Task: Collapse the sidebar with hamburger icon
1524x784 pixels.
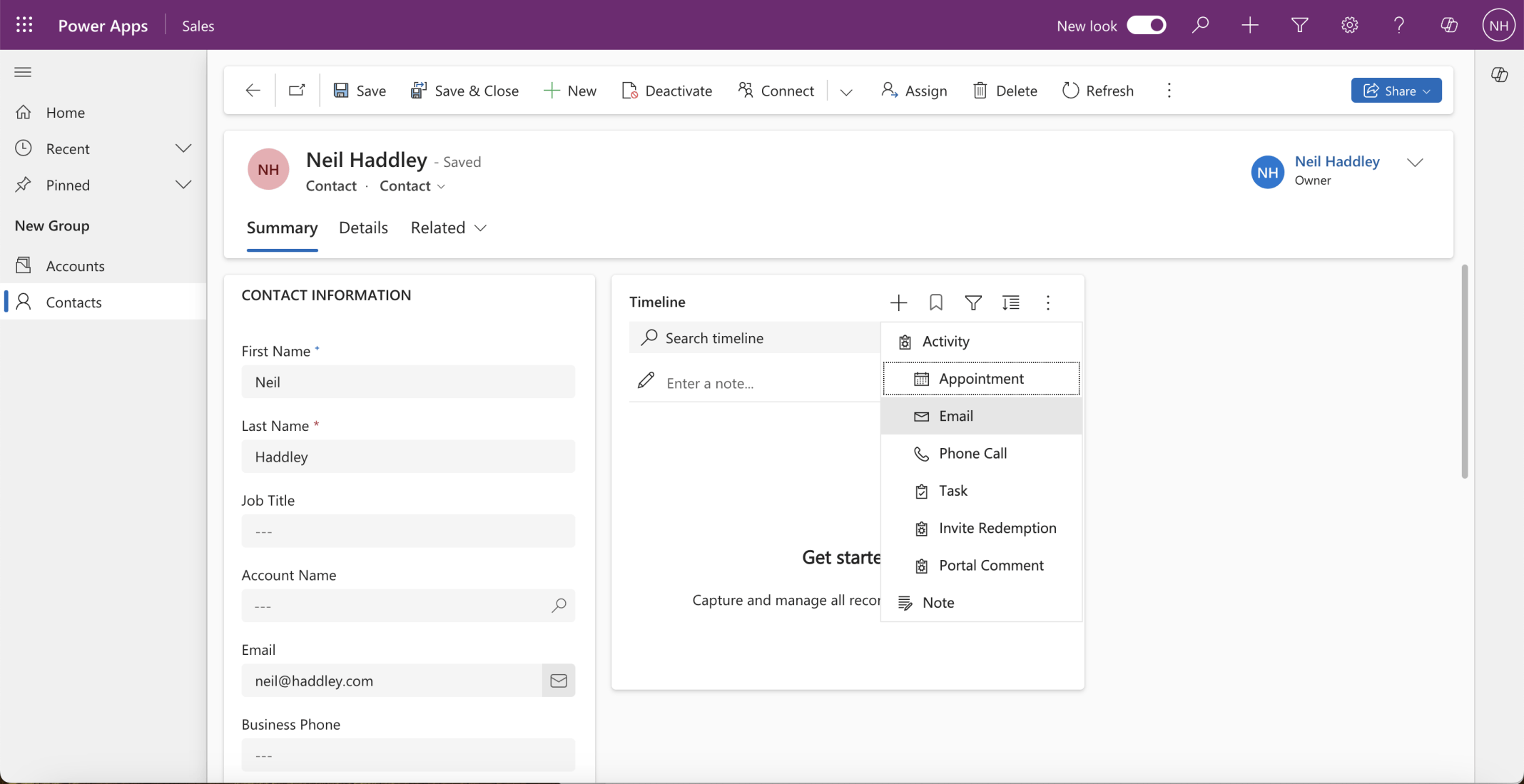Action: click(23, 71)
